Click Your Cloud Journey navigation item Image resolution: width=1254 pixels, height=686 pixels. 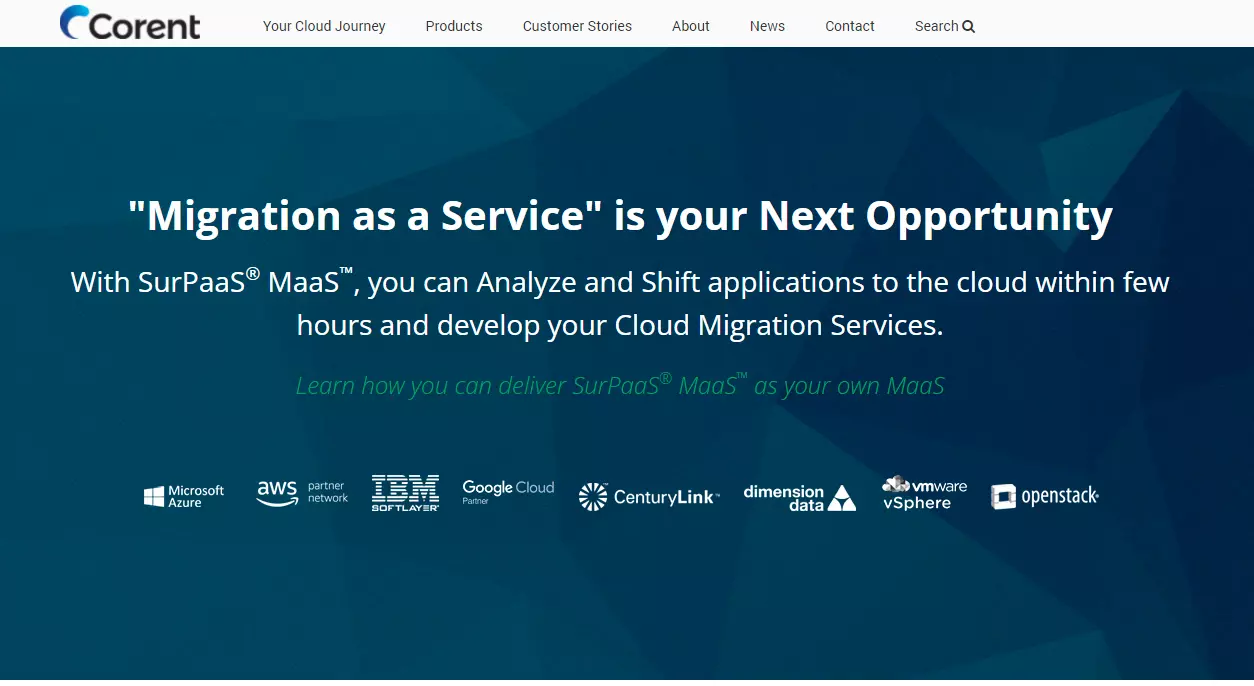(324, 26)
